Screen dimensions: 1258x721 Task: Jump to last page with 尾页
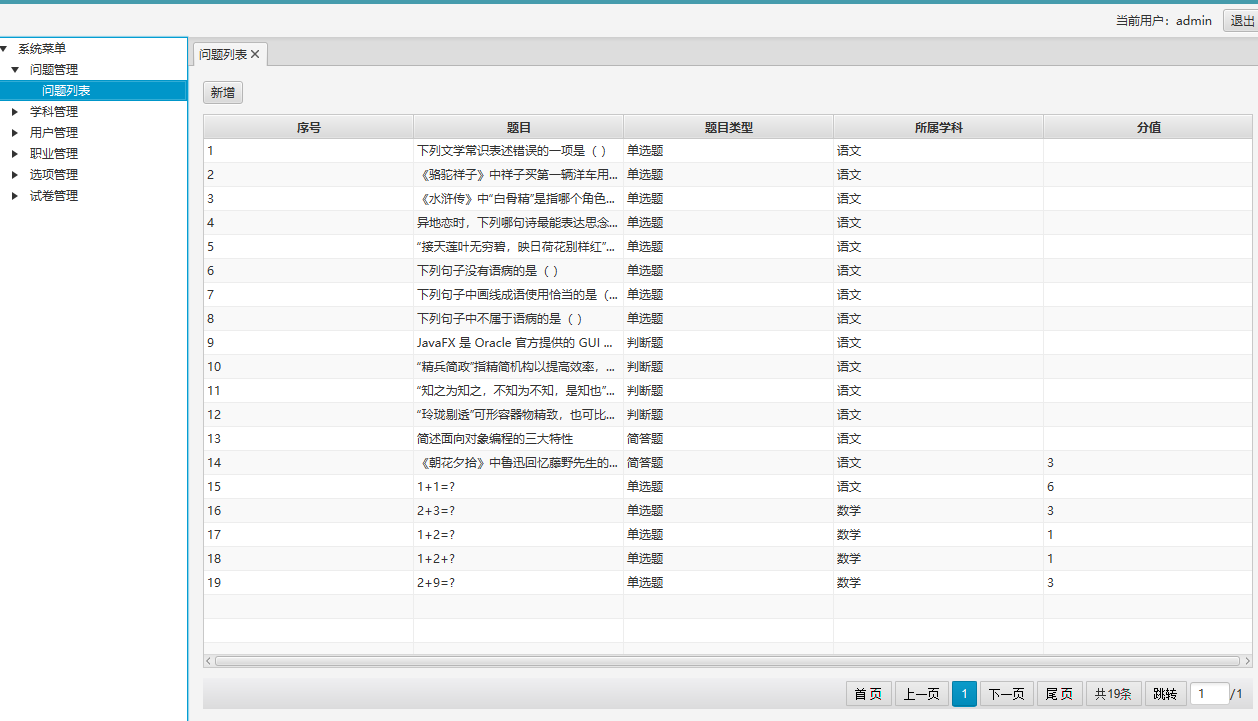(x=1059, y=694)
